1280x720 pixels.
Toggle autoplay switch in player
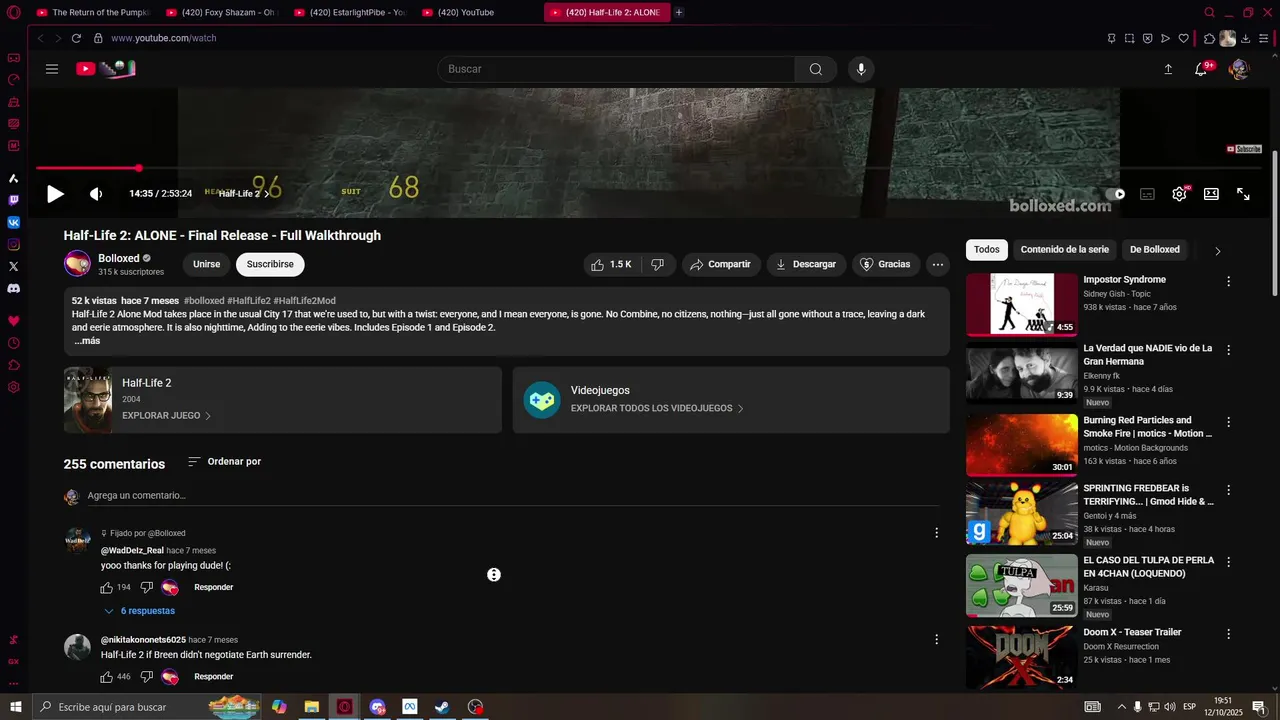[x=1115, y=194]
